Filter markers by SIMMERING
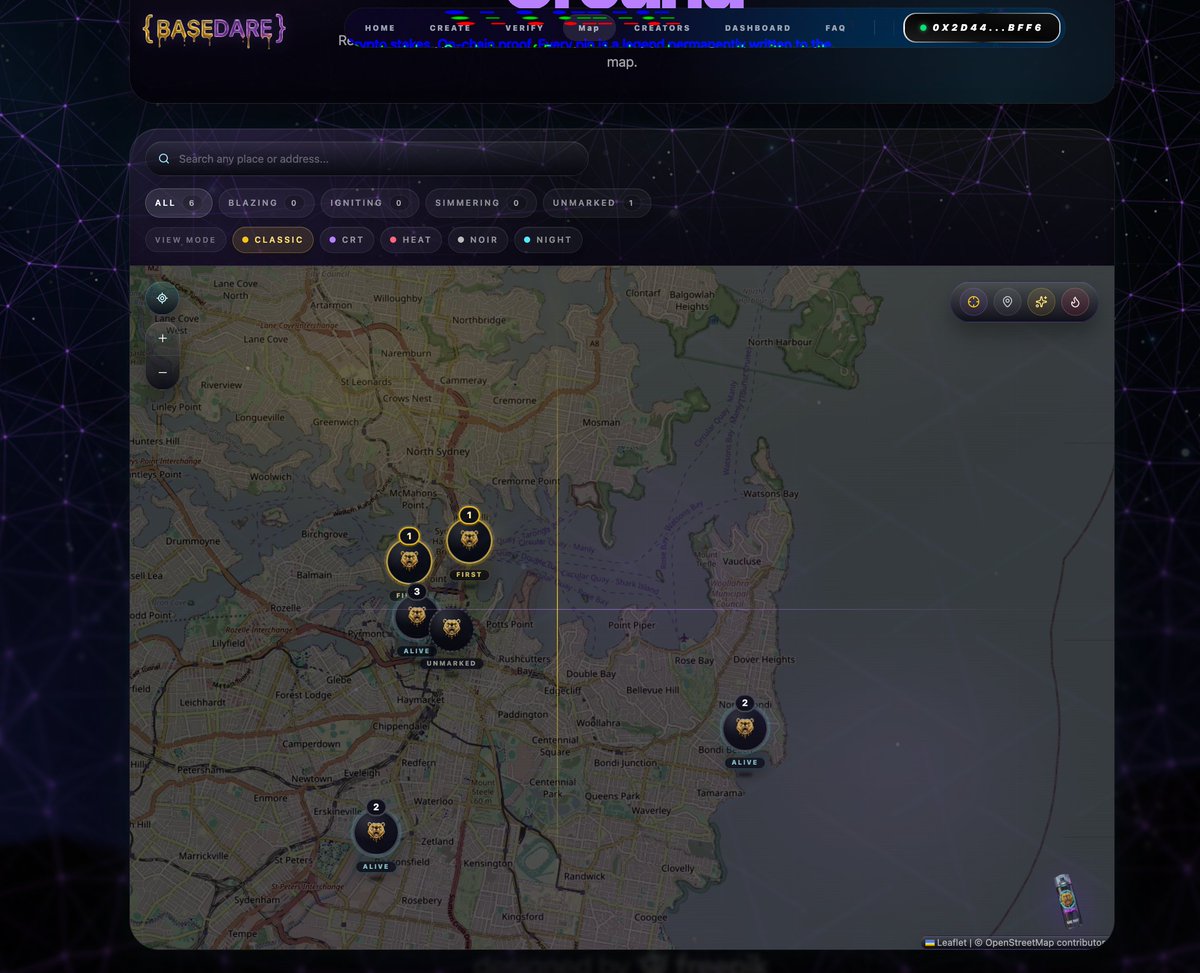The image size is (1200, 973). tap(480, 203)
